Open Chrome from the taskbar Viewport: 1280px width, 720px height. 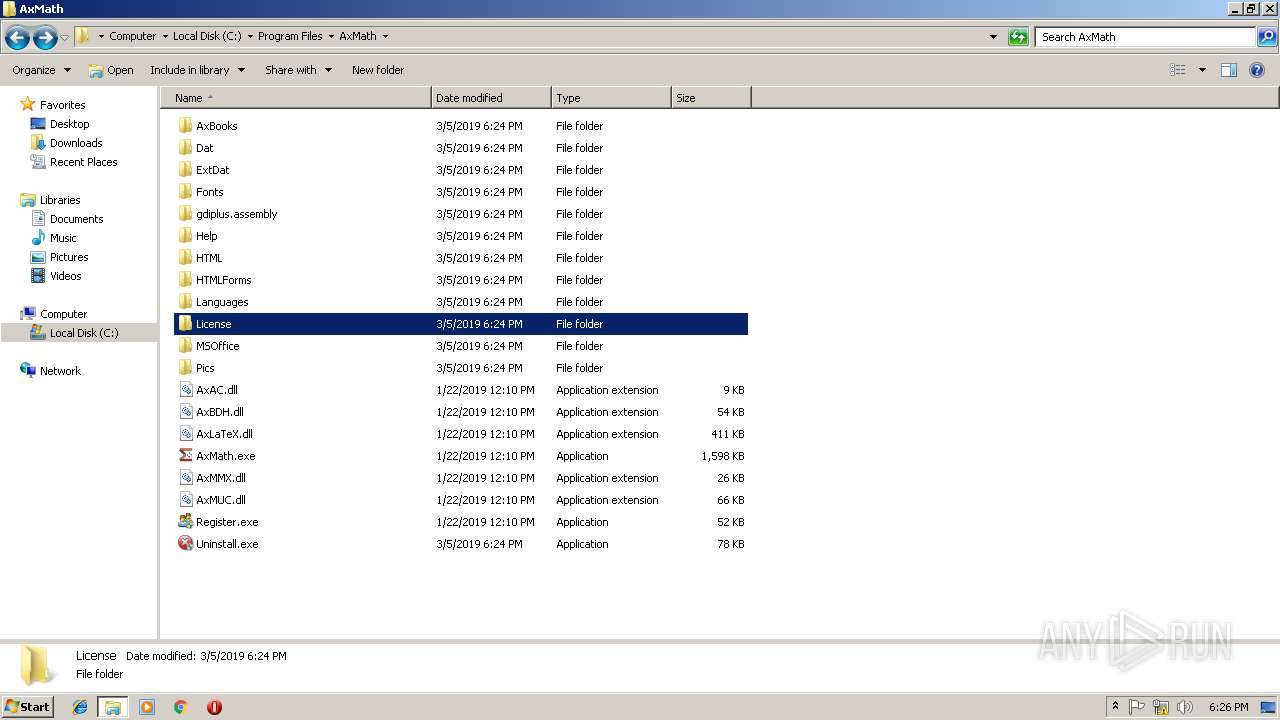tap(181, 707)
